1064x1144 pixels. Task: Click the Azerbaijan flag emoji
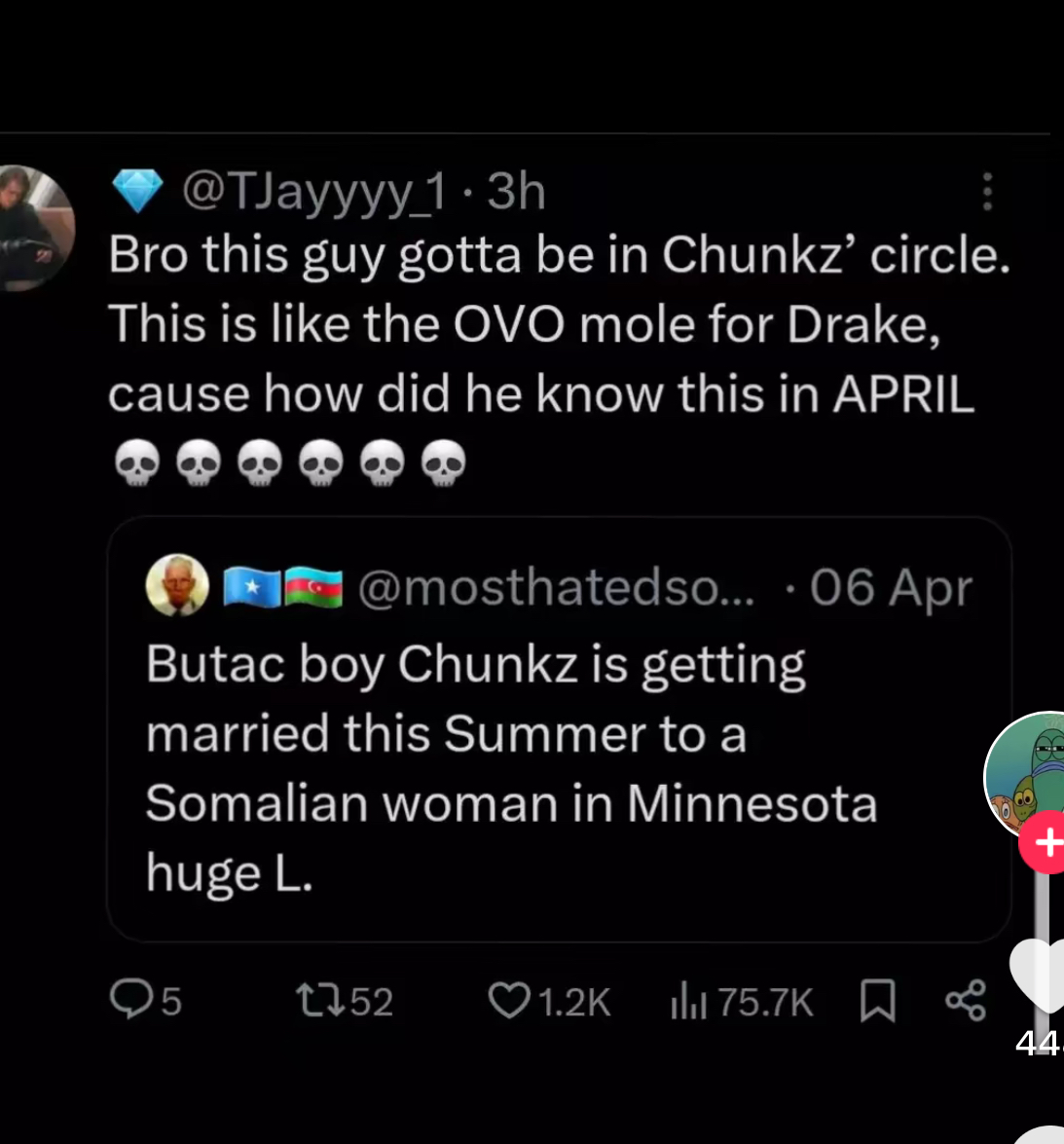[313, 588]
